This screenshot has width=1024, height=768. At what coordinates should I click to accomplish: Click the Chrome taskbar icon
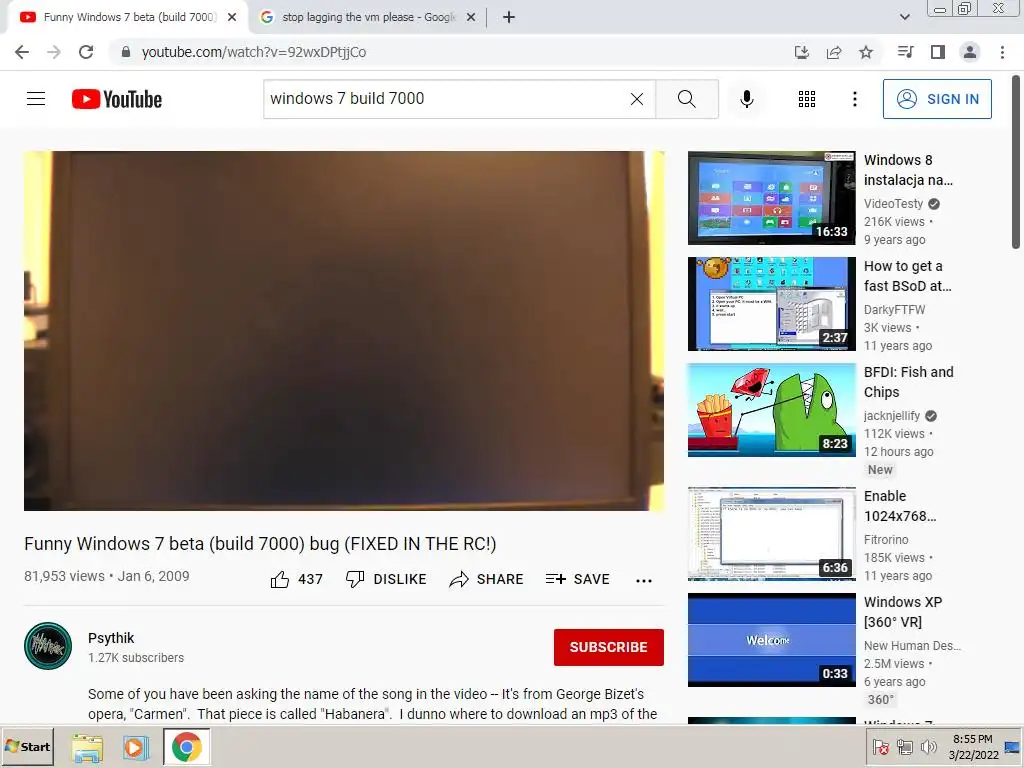(187, 747)
